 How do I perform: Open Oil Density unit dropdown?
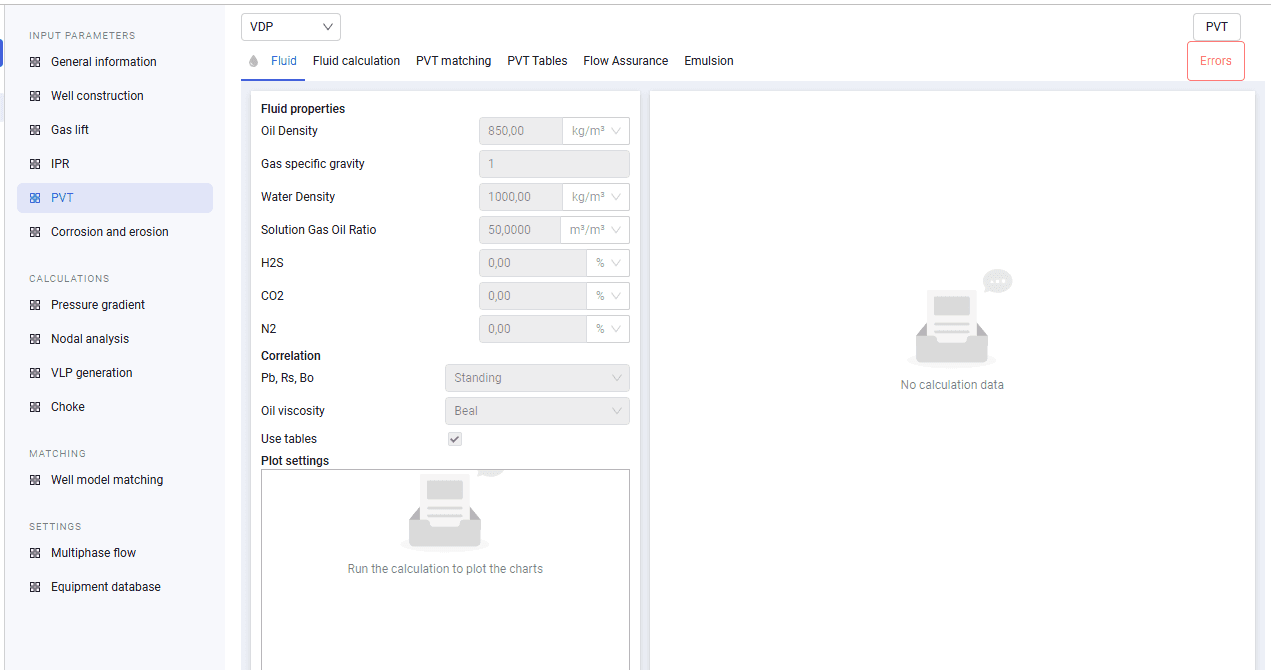tap(596, 131)
